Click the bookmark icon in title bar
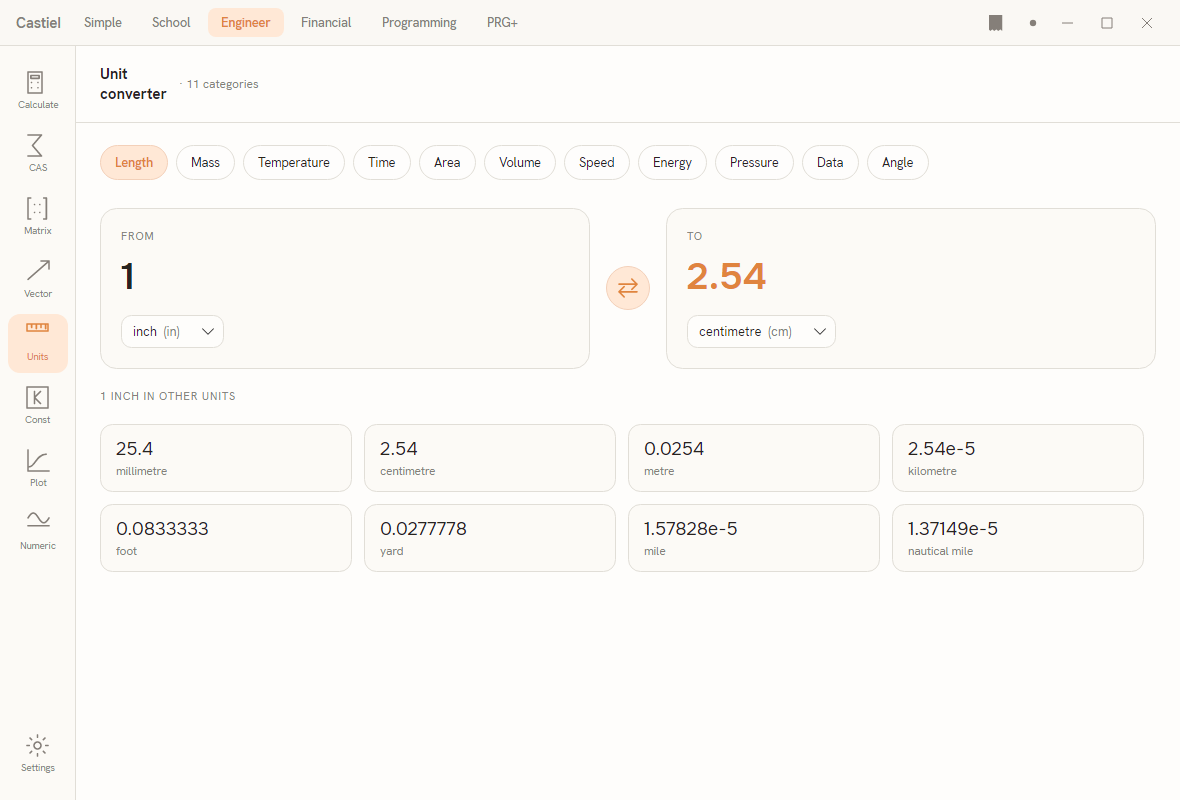Viewport: 1180px width, 800px height. (996, 23)
